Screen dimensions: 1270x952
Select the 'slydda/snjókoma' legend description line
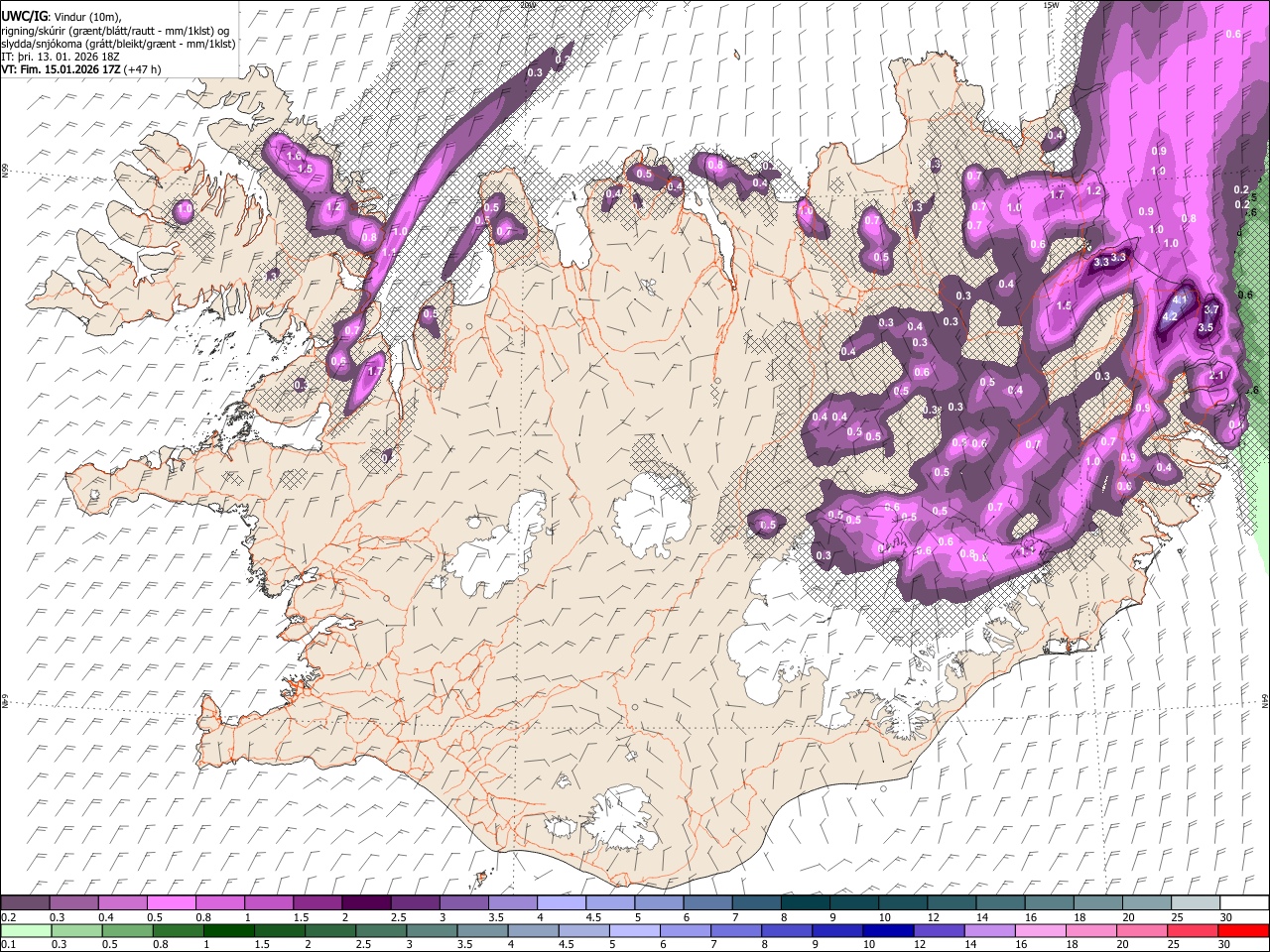(x=118, y=44)
